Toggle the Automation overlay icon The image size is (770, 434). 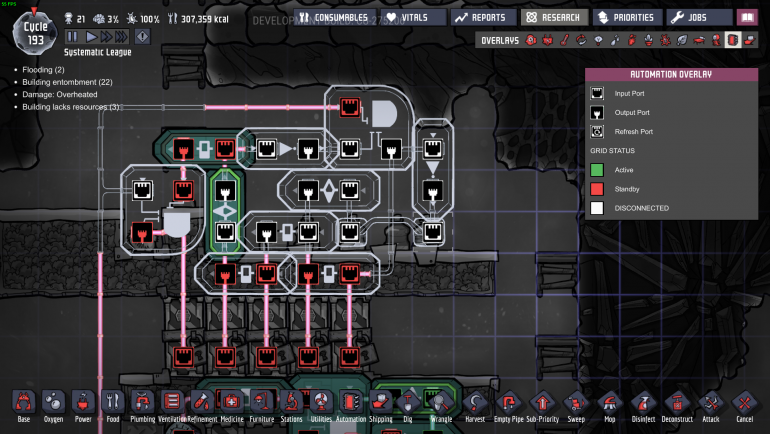point(732,40)
